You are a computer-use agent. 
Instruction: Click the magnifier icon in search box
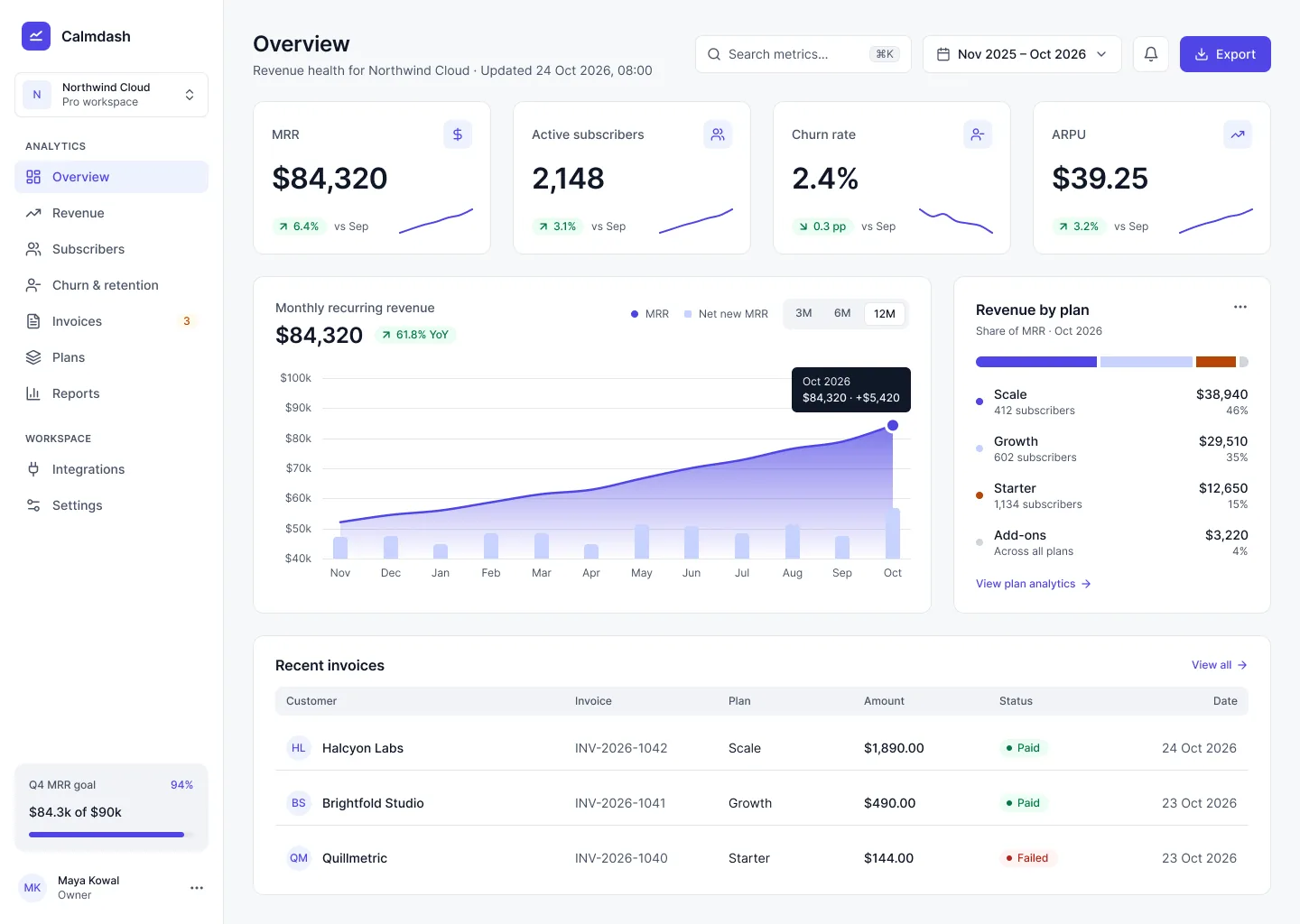click(x=714, y=54)
